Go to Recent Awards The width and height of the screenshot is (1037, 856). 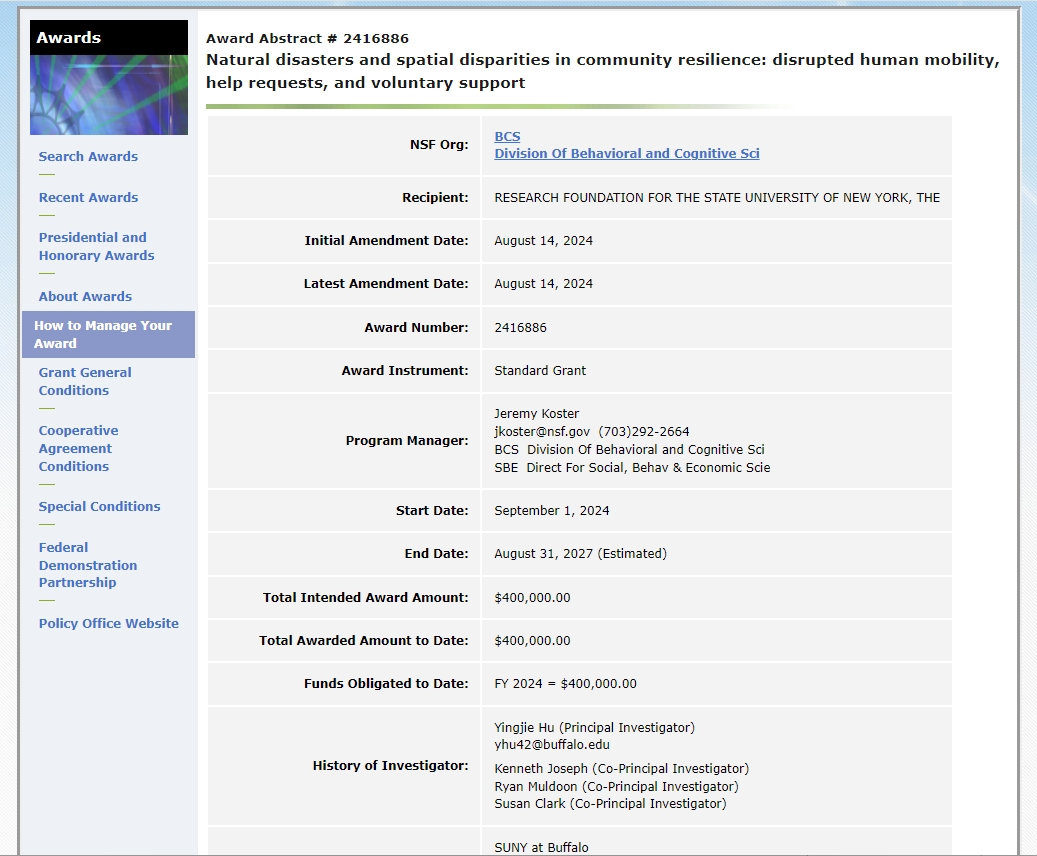coord(88,198)
